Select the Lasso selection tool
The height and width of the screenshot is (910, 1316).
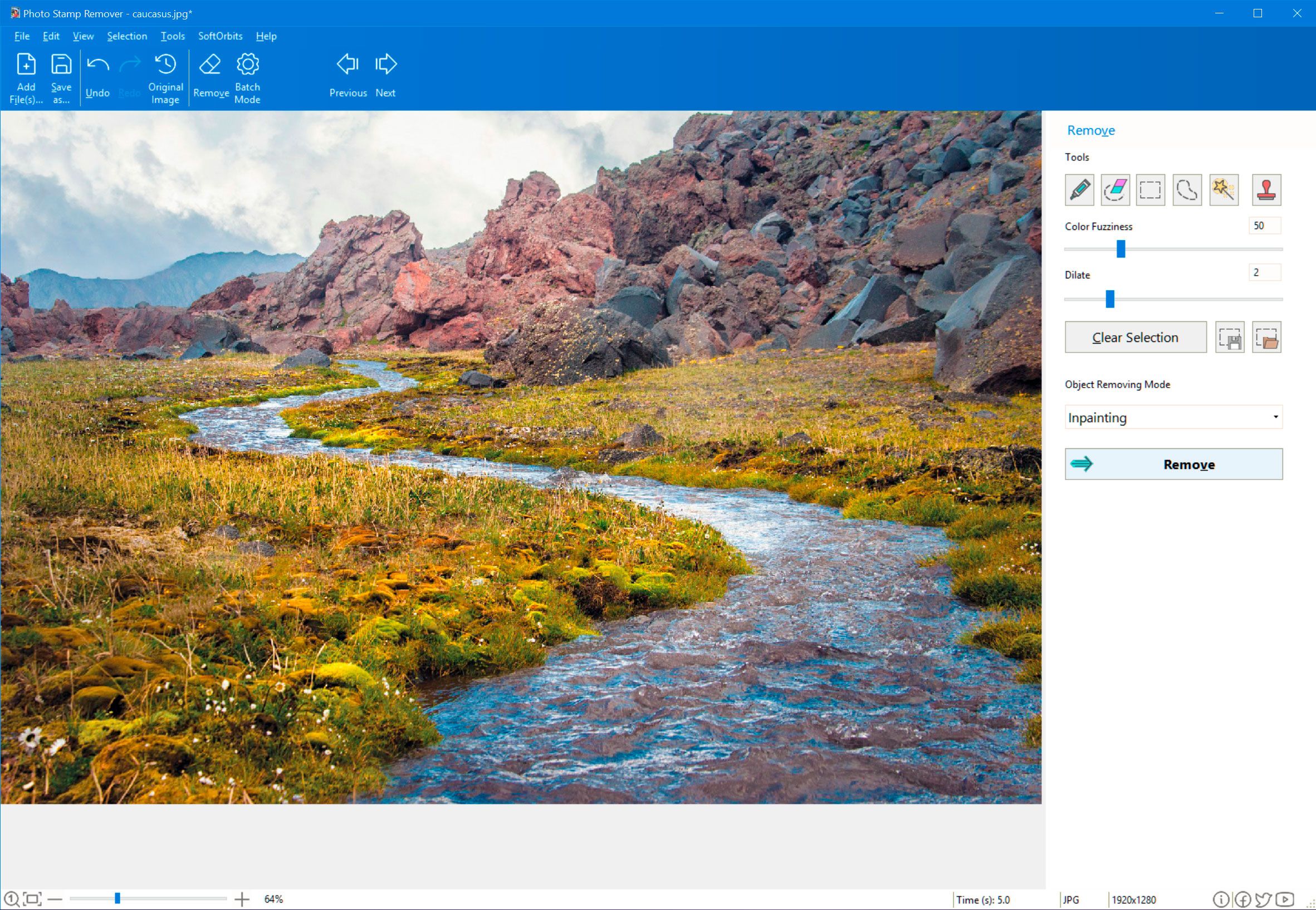click(x=1186, y=189)
